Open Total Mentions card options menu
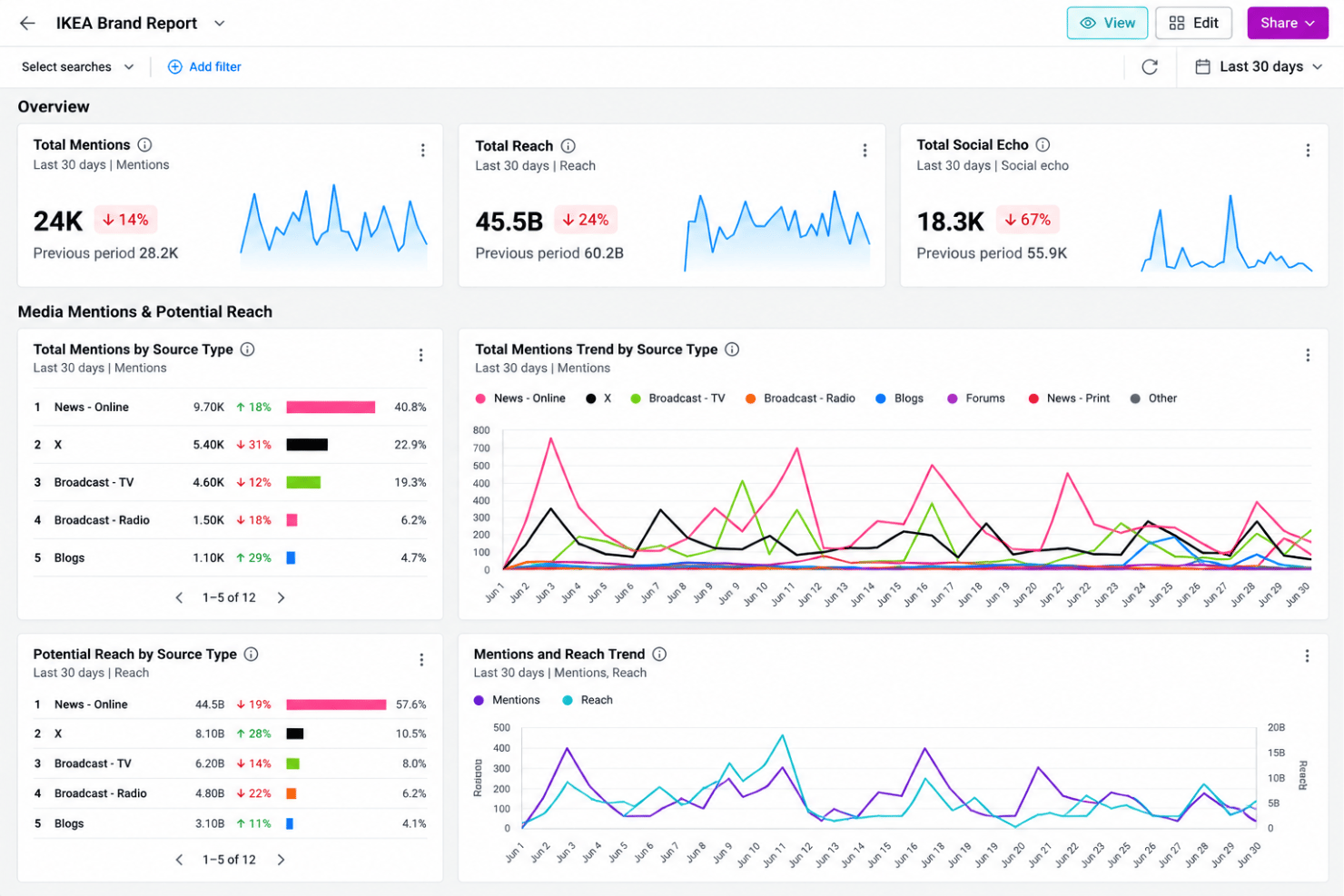The width and height of the screenshot is (1344, 896). 422,151
